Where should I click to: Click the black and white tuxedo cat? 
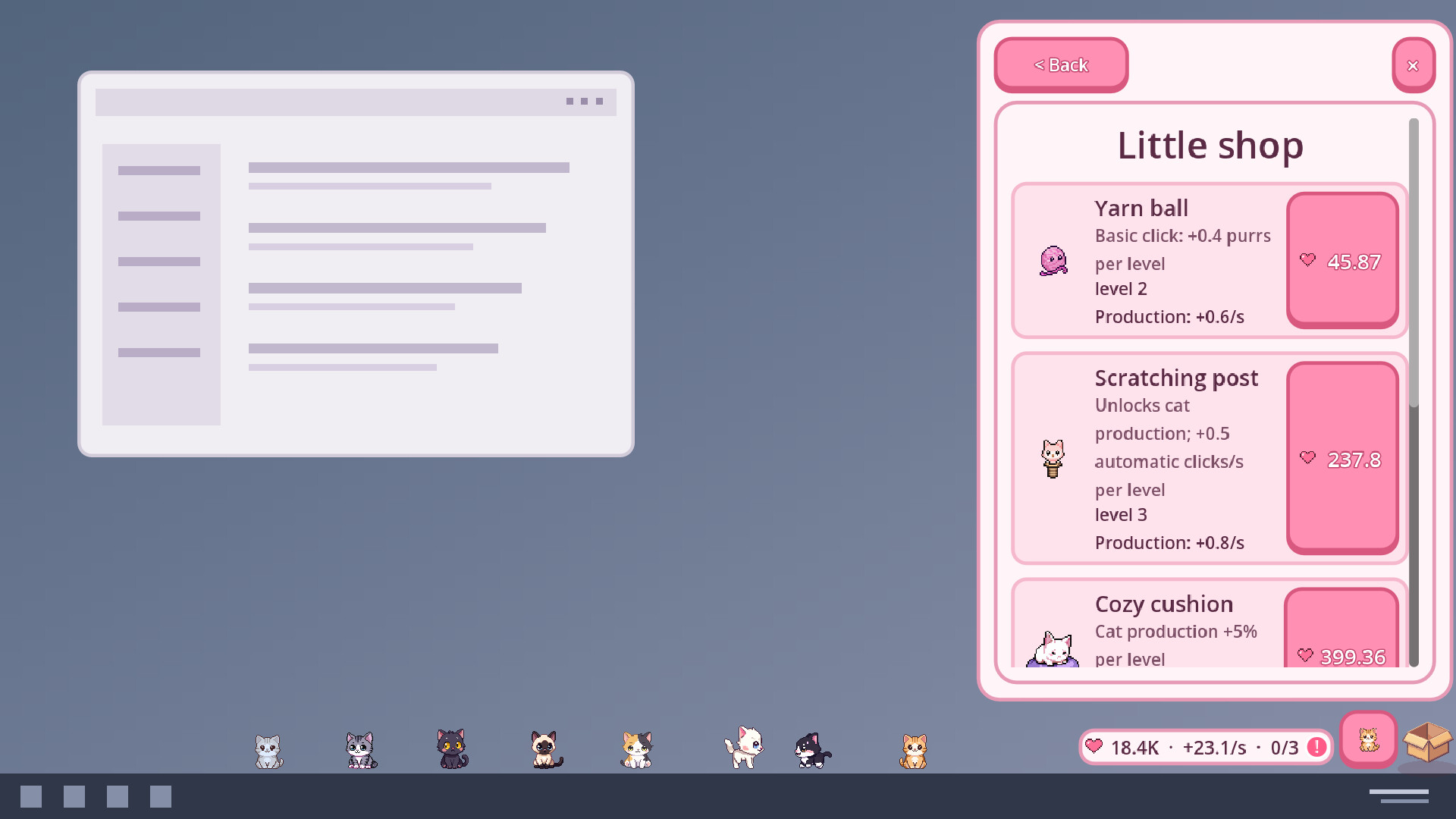pyautogui.click(x=812, y=750)
